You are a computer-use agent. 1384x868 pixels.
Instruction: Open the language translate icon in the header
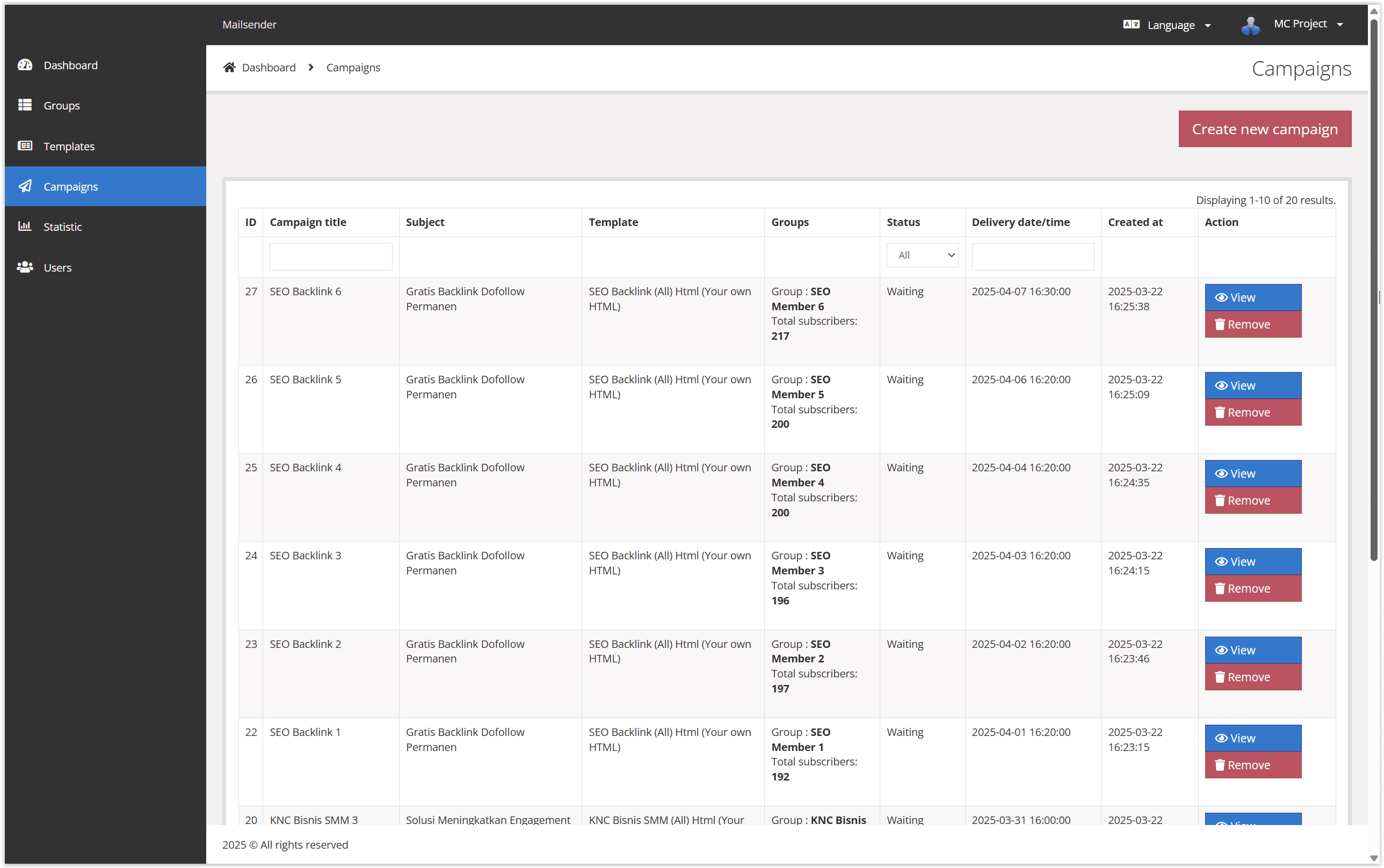[x=1131, y=24]
